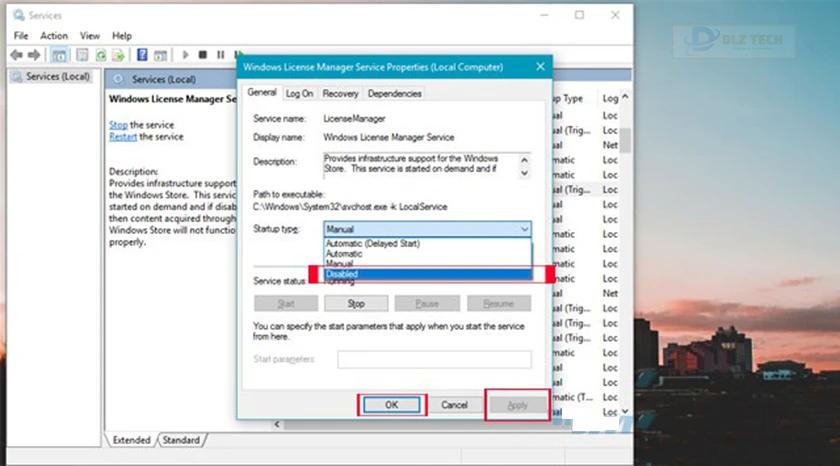
Task: Collapse the Startup type combo box
Action: click(524, 229)
